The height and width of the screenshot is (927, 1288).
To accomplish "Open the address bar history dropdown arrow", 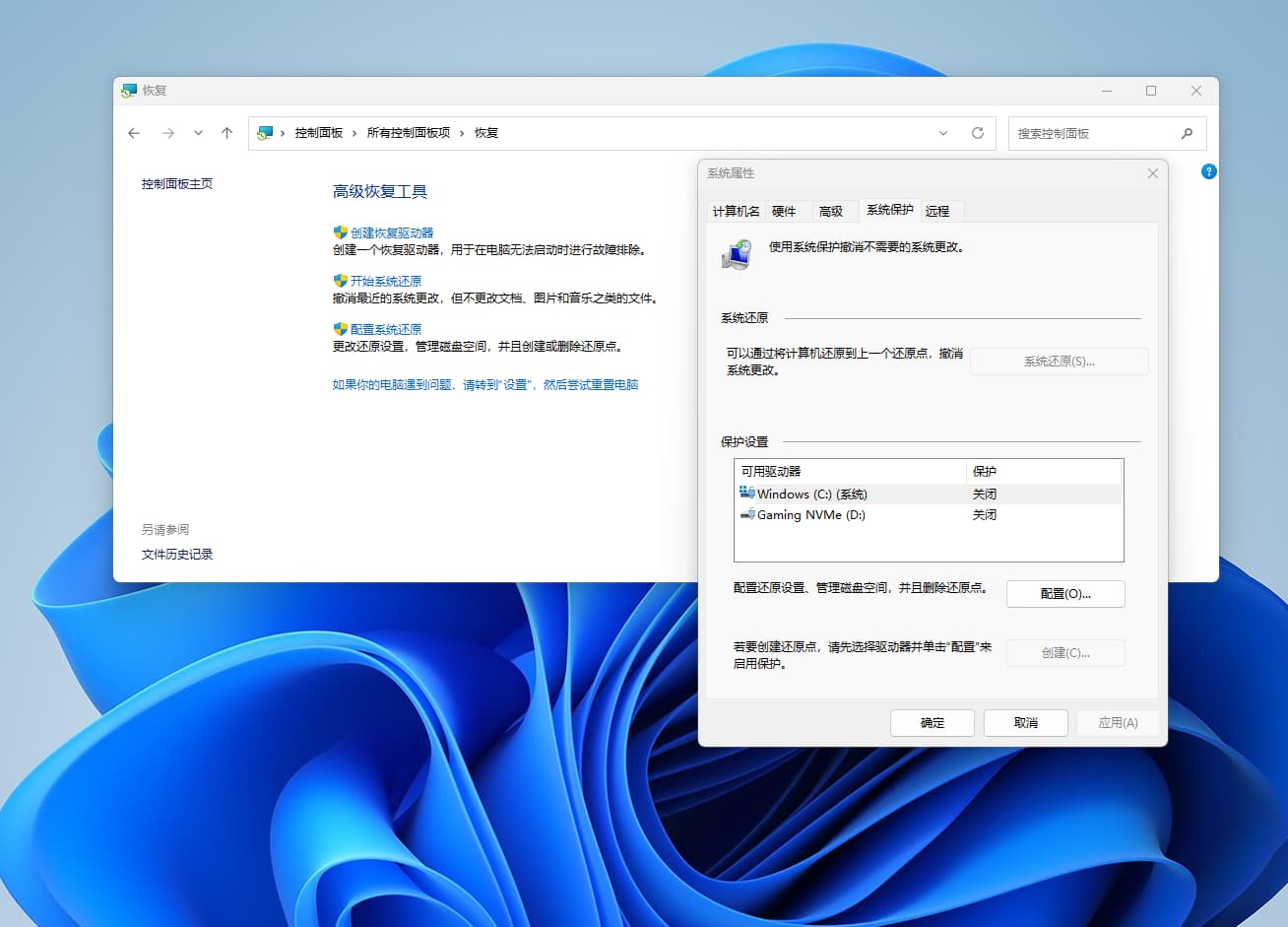I will pyautogui.click(x=943, y=132).
